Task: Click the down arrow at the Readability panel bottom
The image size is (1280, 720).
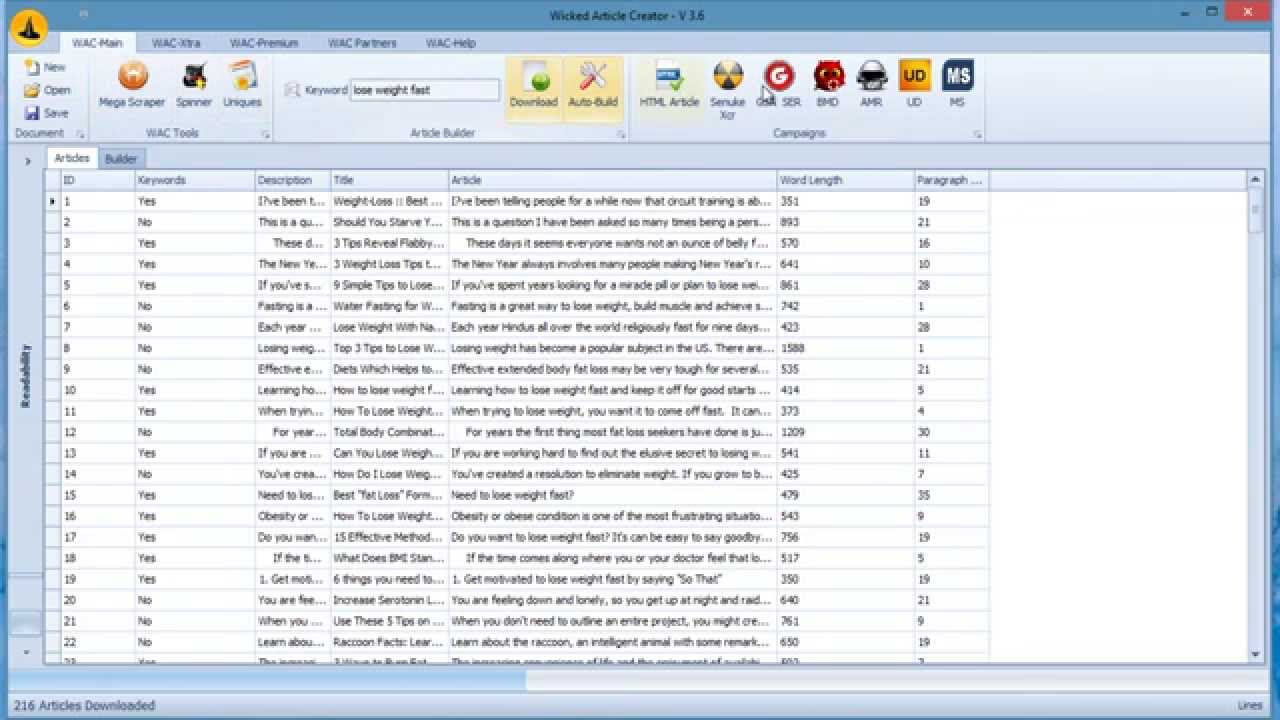Action: [x=27, y=652]
